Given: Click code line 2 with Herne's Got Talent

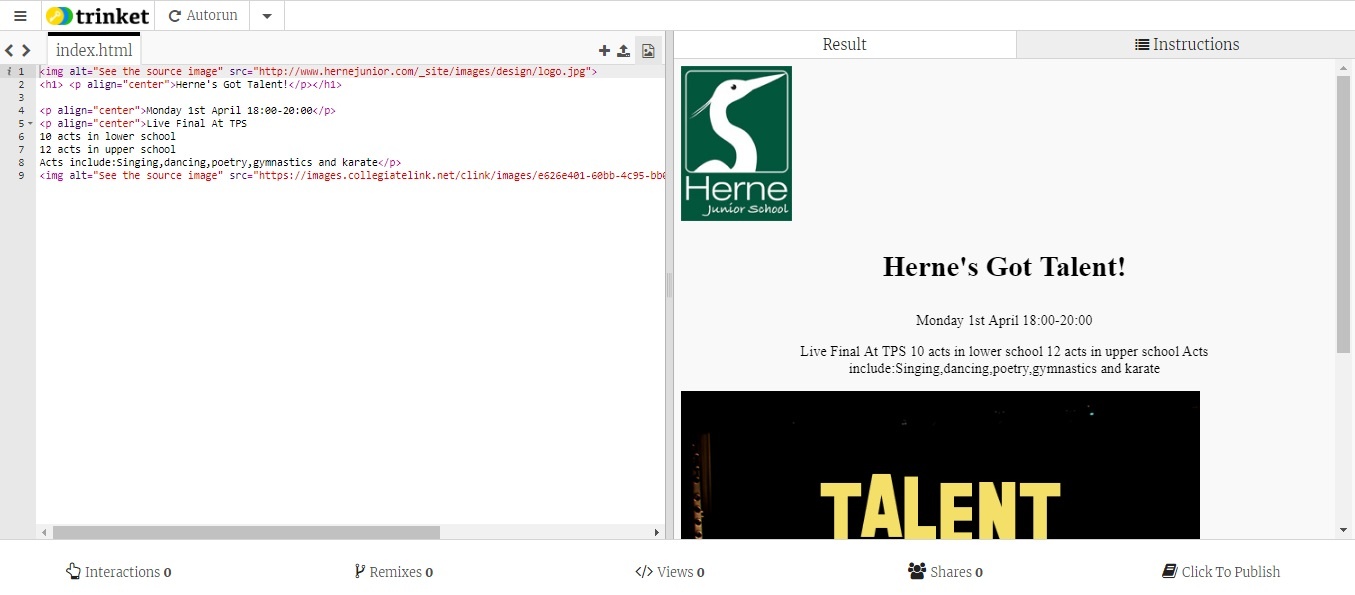Looking at the screenshot, I should coord(190,85).
